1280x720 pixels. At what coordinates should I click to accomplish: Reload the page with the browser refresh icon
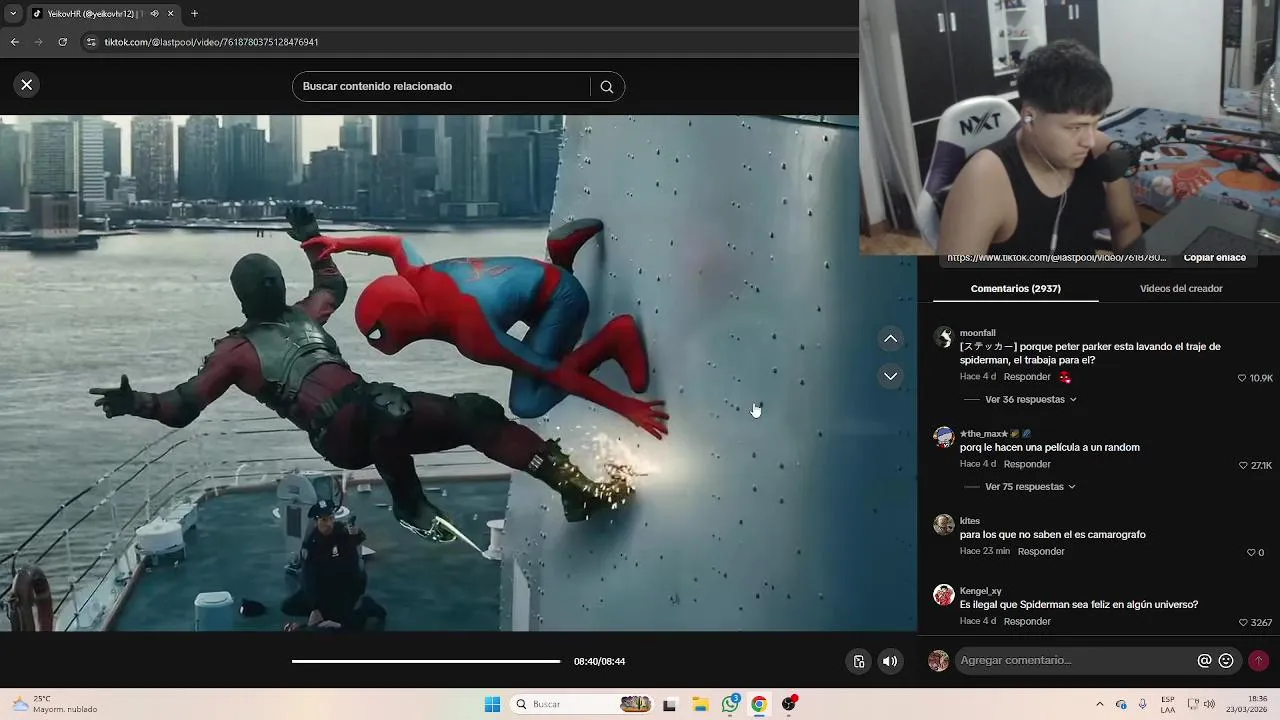(62, 42)
